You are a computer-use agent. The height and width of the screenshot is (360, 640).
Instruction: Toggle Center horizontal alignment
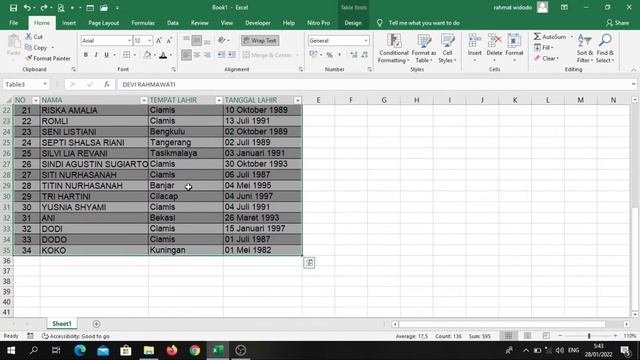(x=197, y=55)
